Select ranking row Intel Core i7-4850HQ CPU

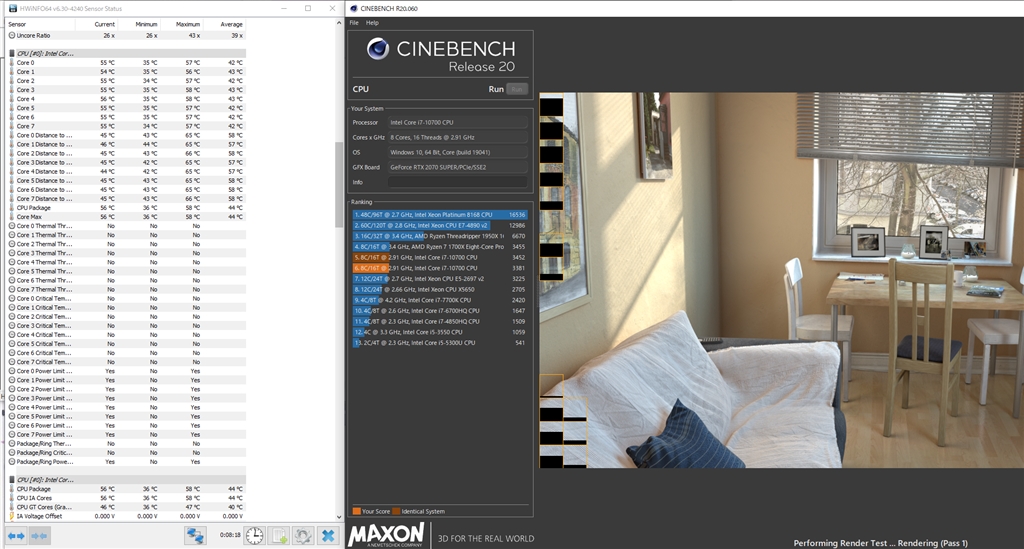pos(440,321)
